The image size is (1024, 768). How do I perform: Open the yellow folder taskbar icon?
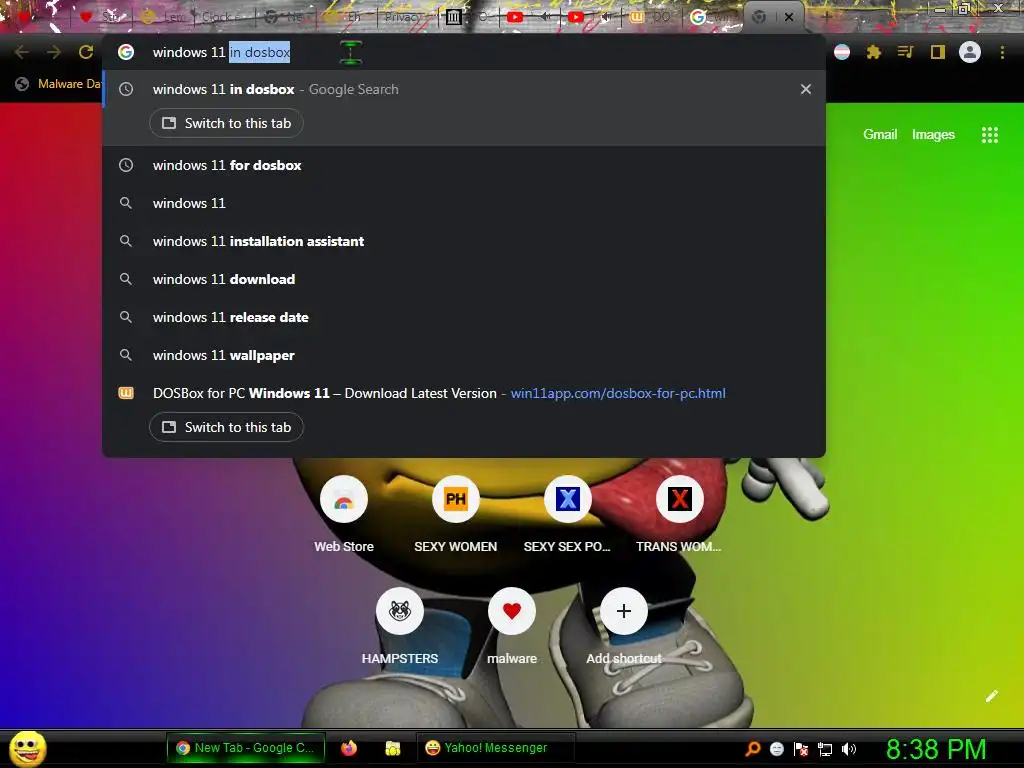pos(392,748)
